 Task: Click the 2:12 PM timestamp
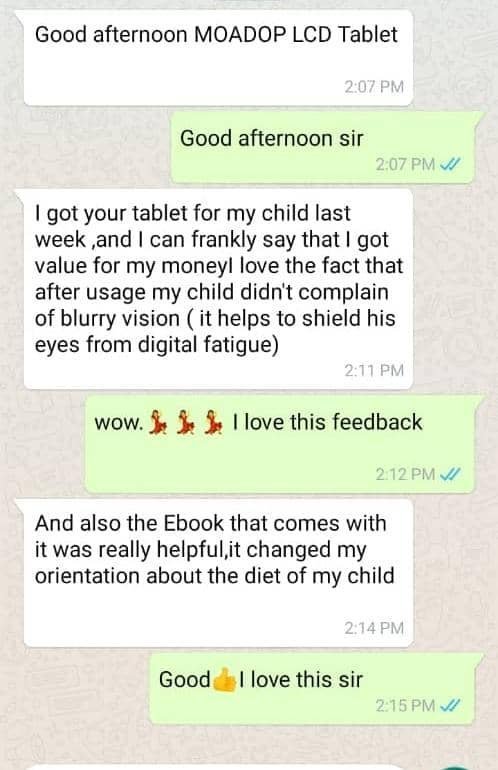point(405,474)
